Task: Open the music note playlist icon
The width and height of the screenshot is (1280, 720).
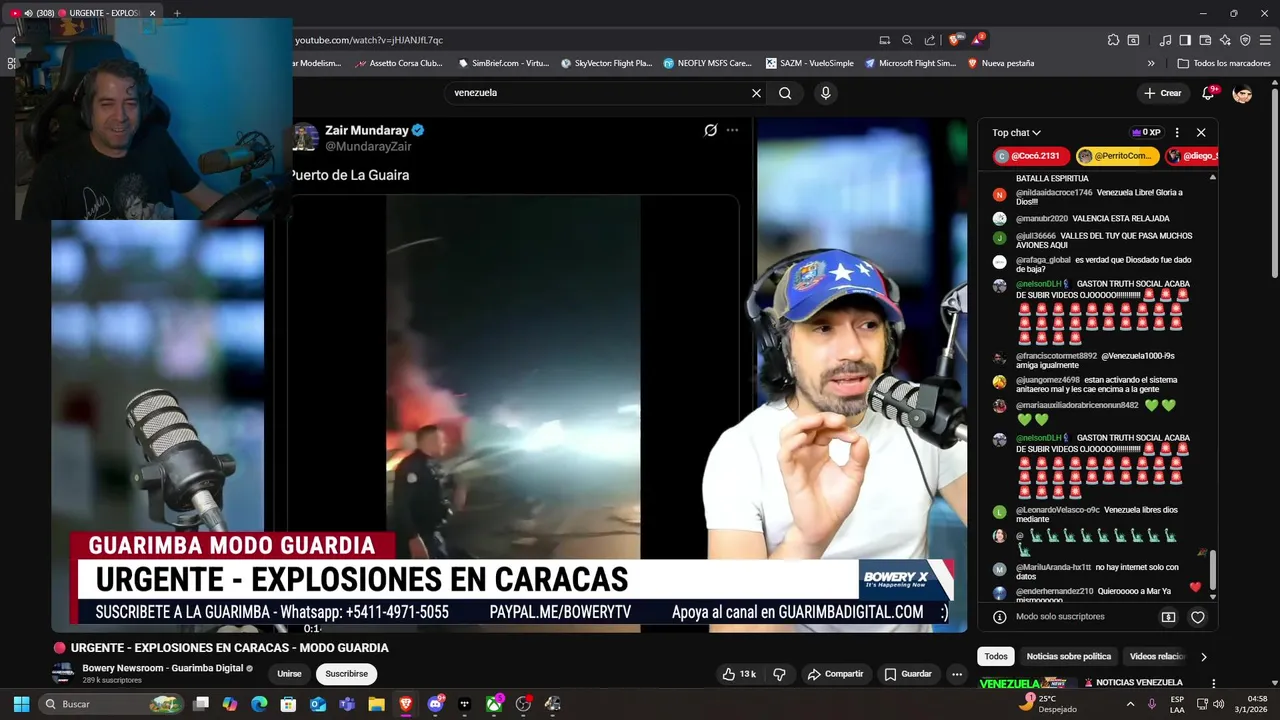Action: [1165, 40]
